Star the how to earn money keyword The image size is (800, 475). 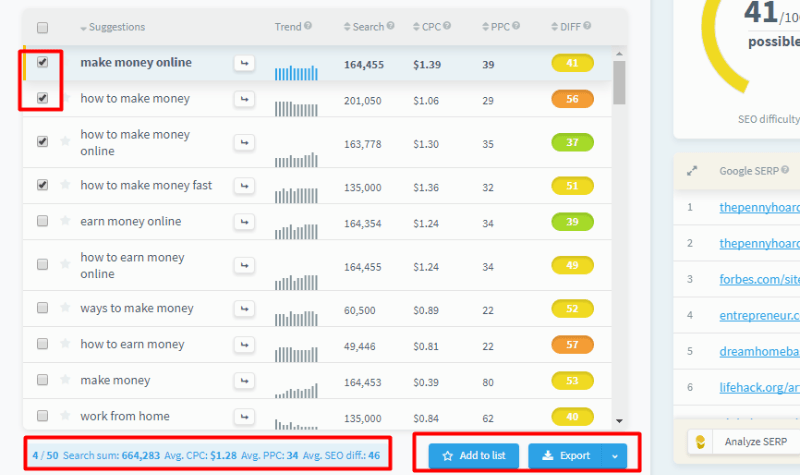pyautogui.click(x=65, y=343)
